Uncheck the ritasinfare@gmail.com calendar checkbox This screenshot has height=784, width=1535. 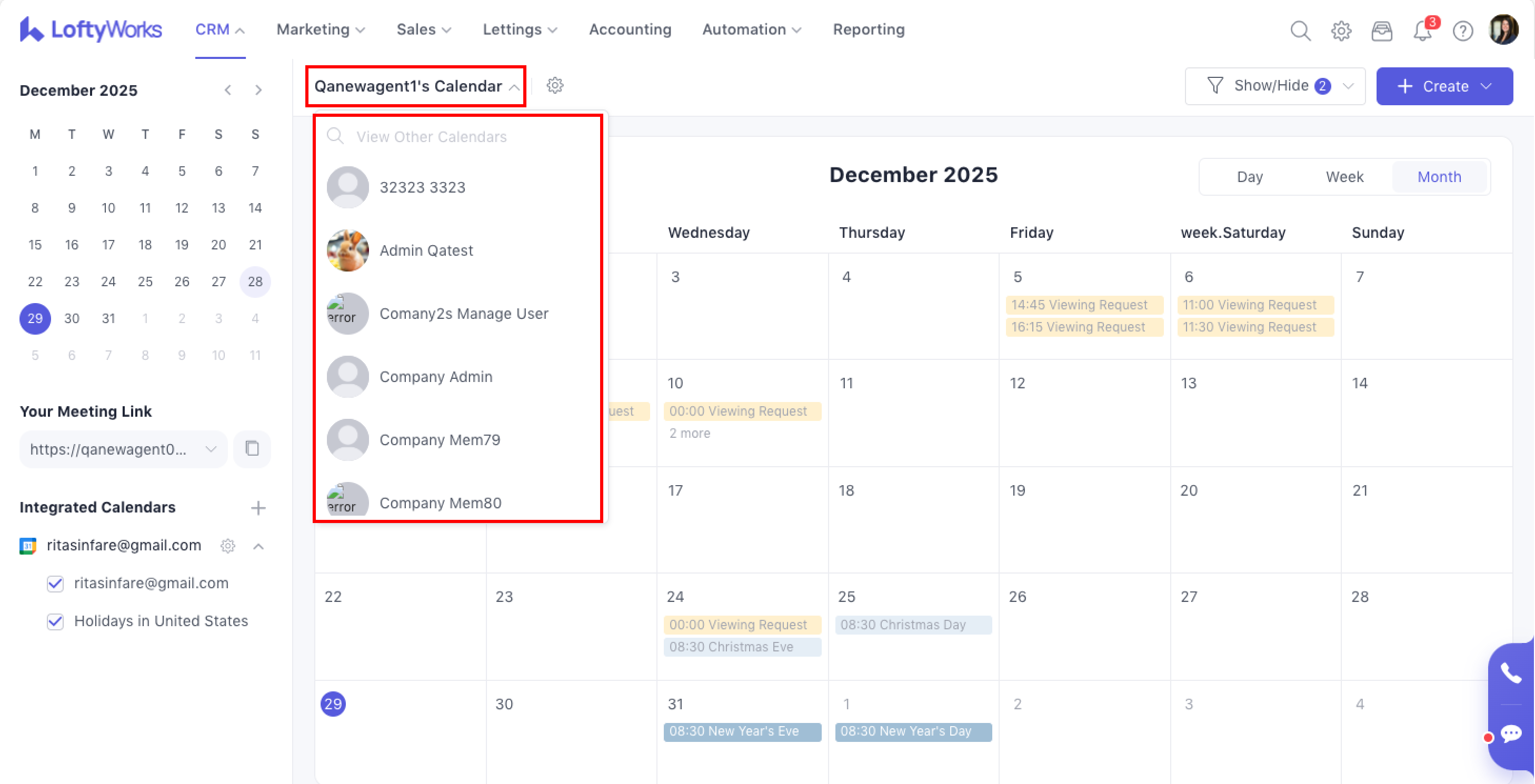pos(55,583)
